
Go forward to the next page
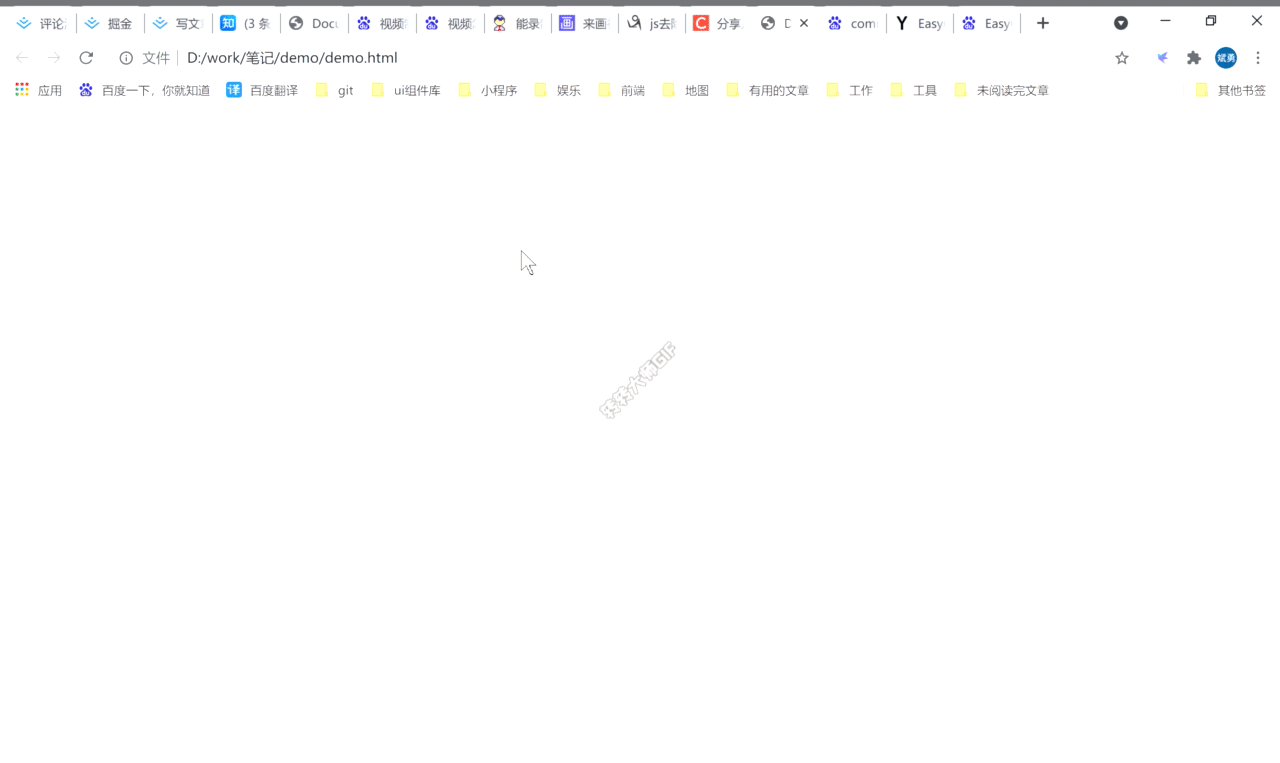[54, 58]
